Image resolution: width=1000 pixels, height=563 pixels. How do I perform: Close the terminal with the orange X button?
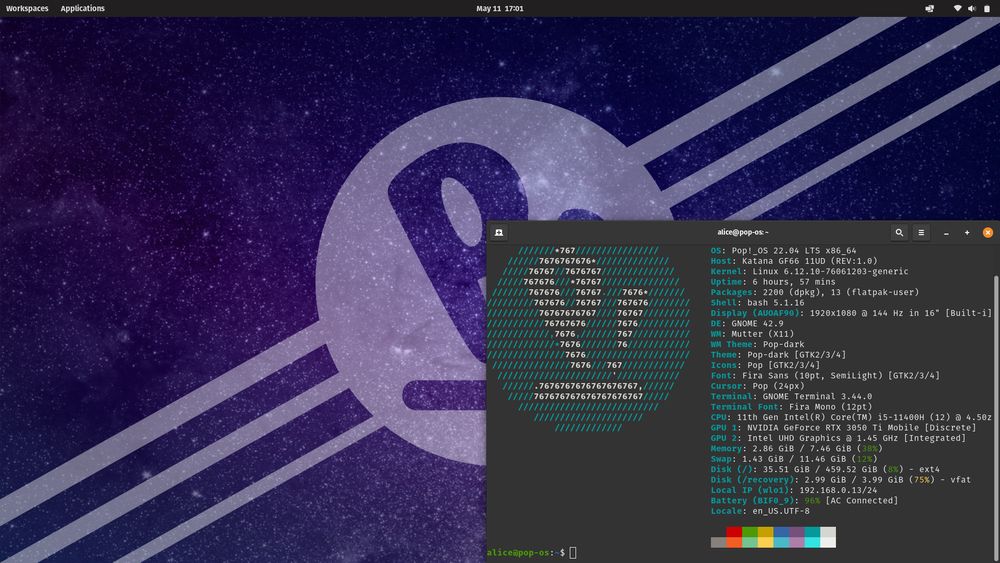coord(987,233)
